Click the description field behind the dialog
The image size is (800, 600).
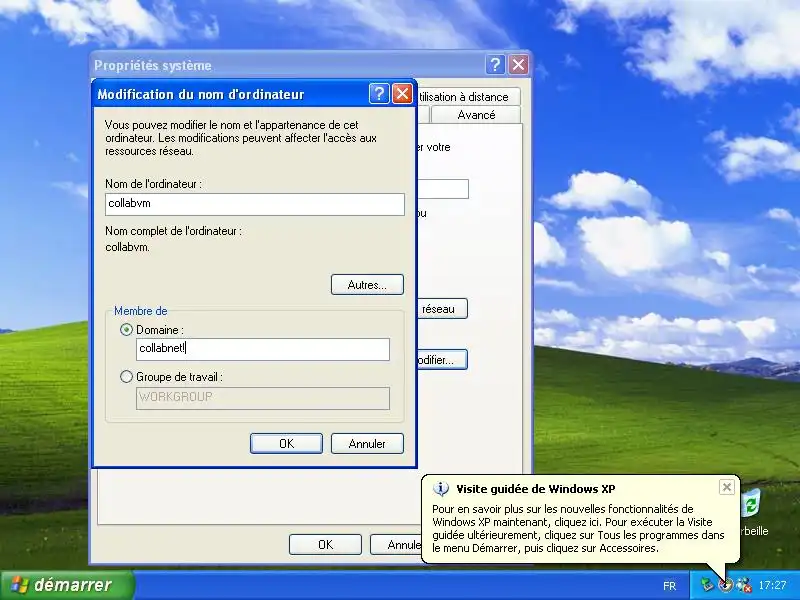pyautogui.click(x=443, y=189)
